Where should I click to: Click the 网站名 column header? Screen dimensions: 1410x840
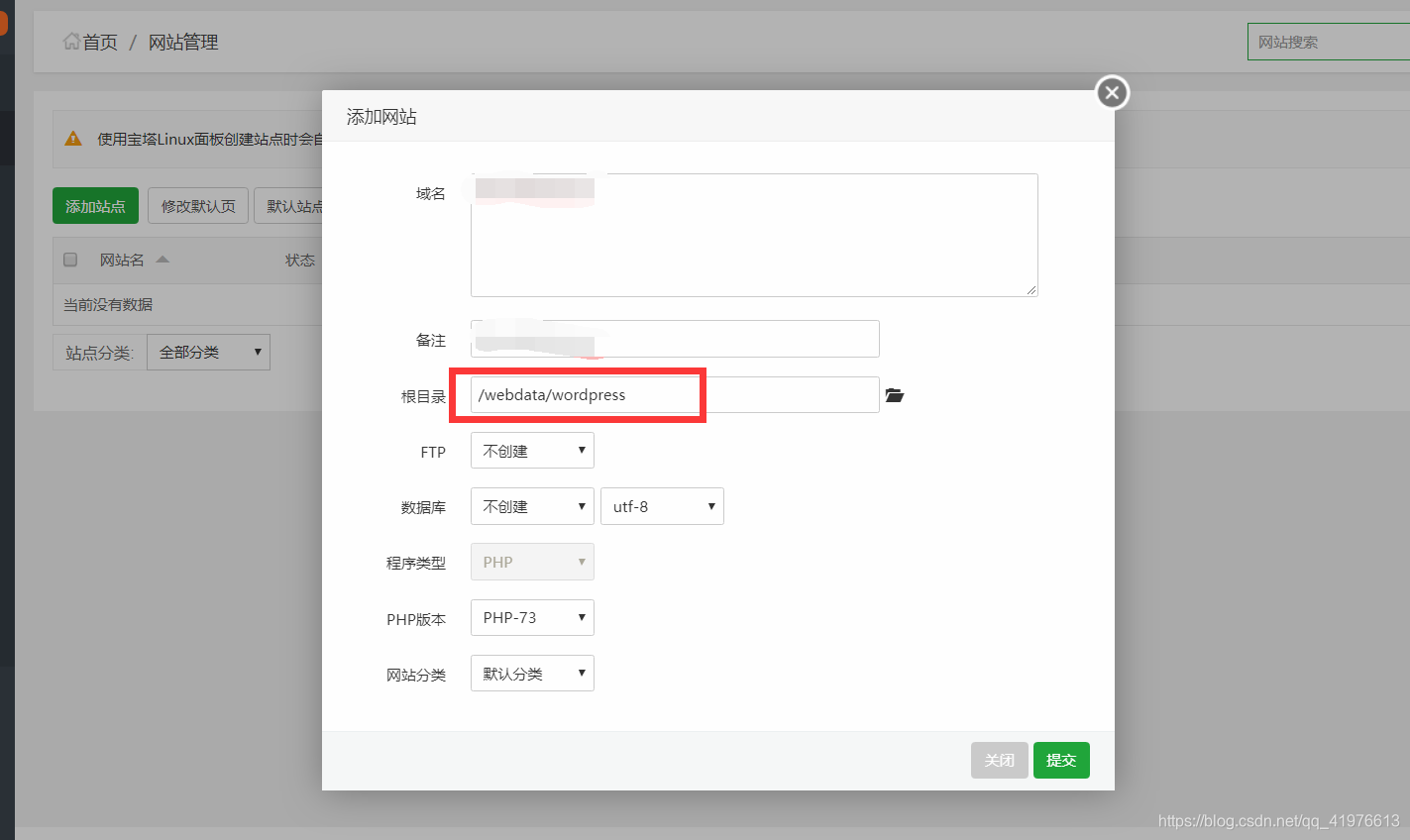pos(122,260)
